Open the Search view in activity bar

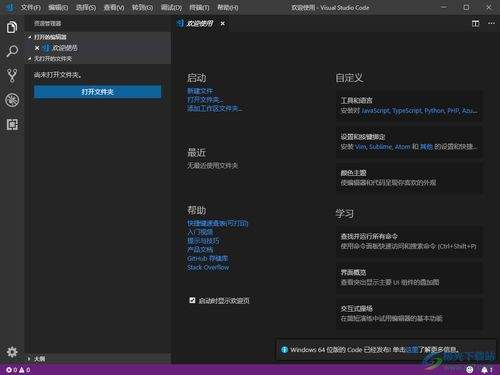coord(12,51)
